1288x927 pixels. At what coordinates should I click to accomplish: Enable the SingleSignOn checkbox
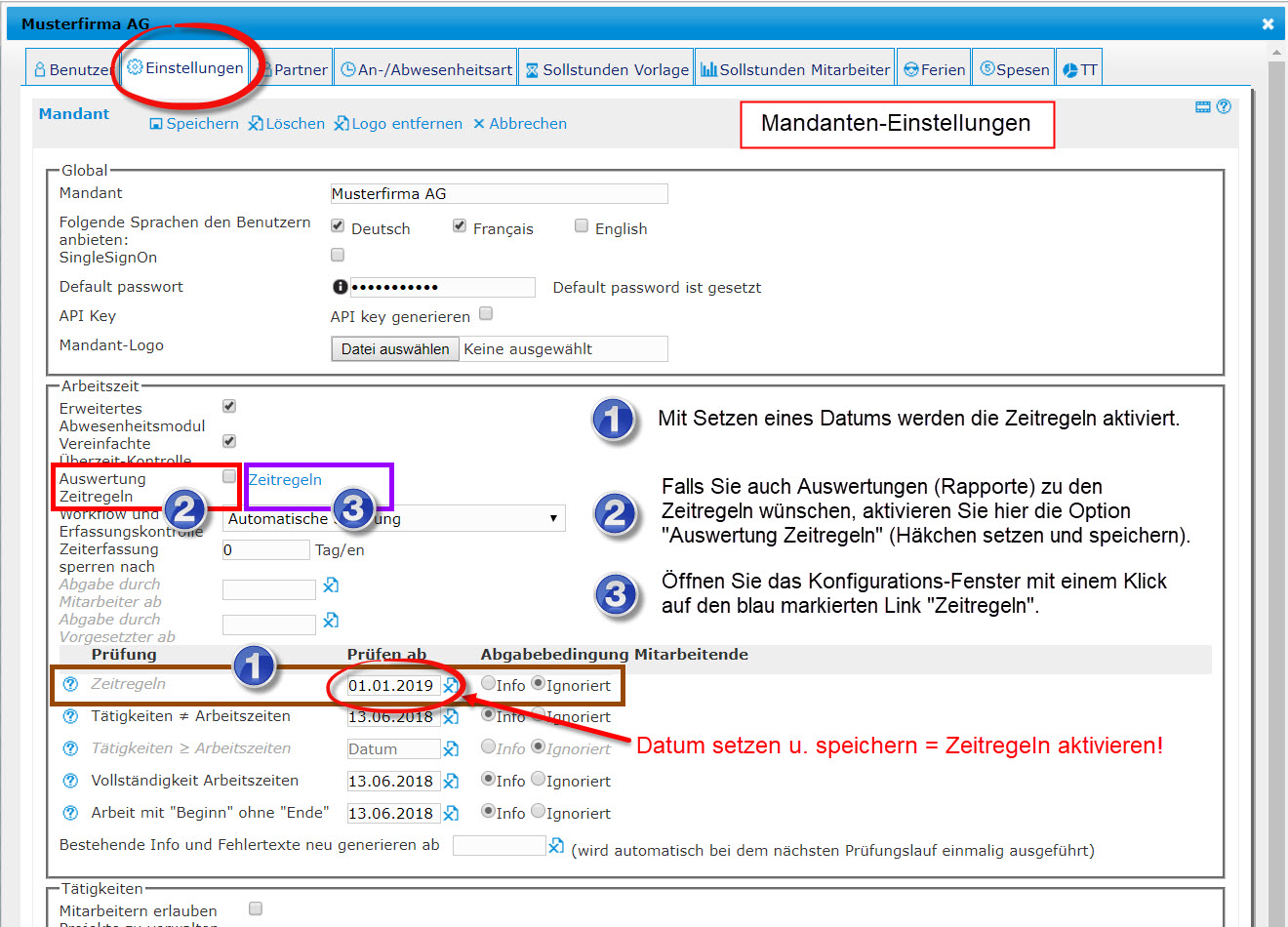click(x=338, y=255)
